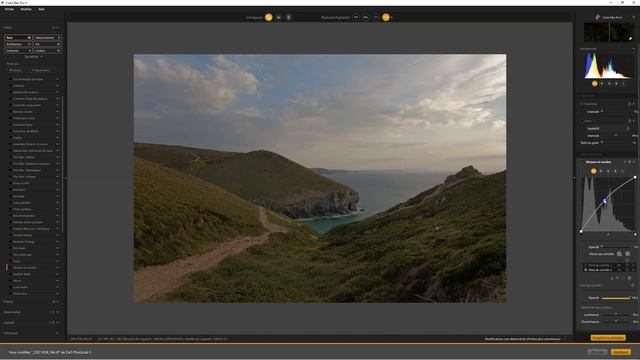Select the Film Efex: Vintage filter
This screenshot has width=640, height=360.
tap(24, 177)
